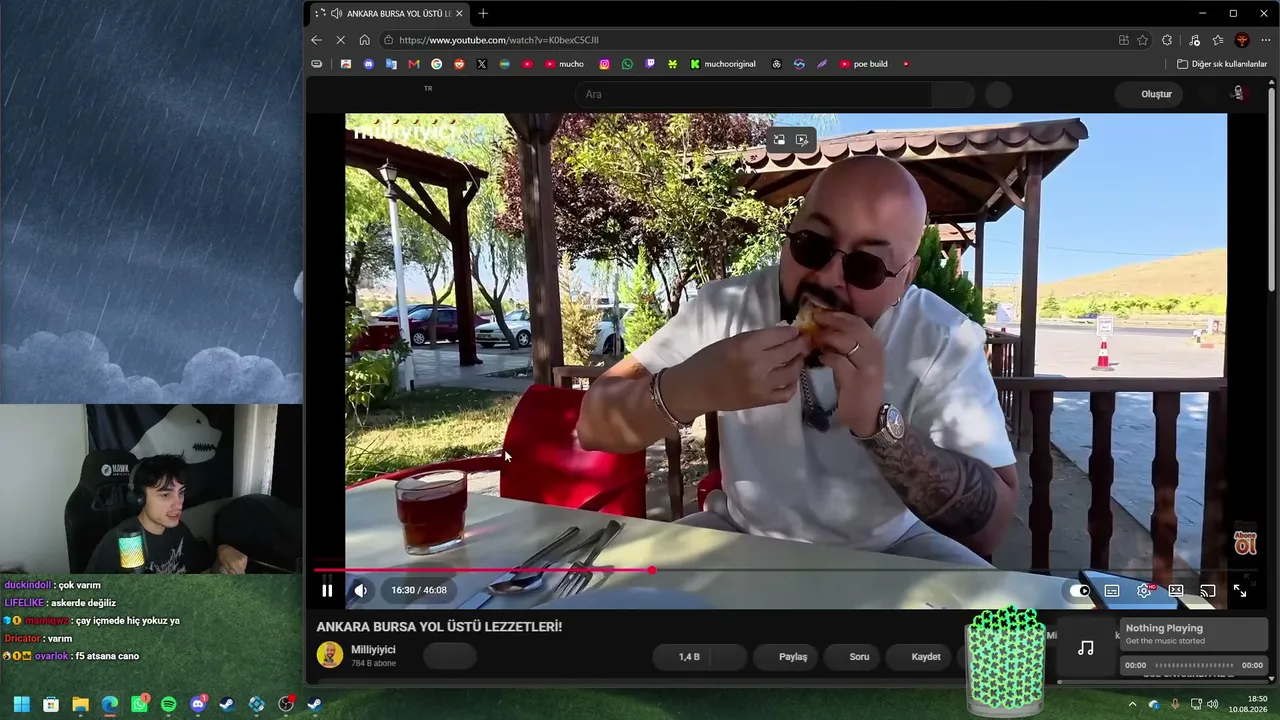1280x720 pixels.
Task: Open the Gmail bookmark icon
Action: point(414,64)
